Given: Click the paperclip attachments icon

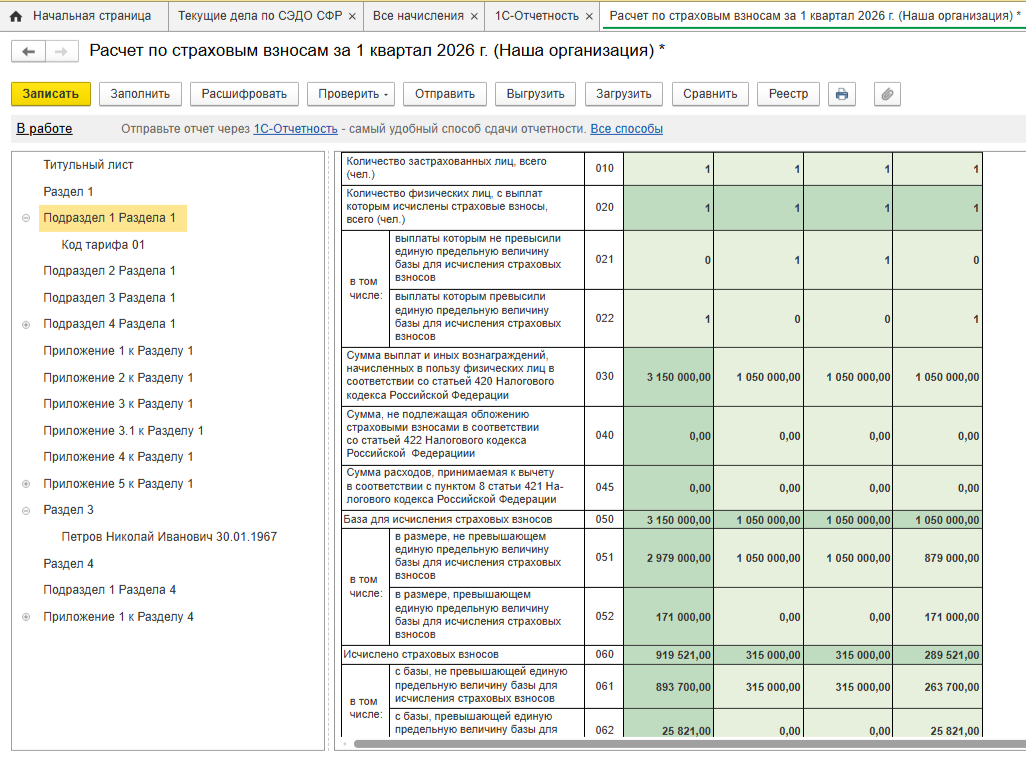Looking at the screenshot, I should pyautogui.click(x=887, y=94).
